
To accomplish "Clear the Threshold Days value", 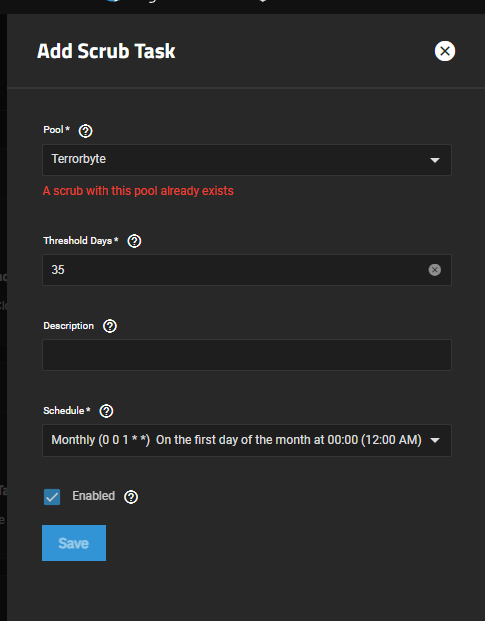I will (x=434, y=270).
